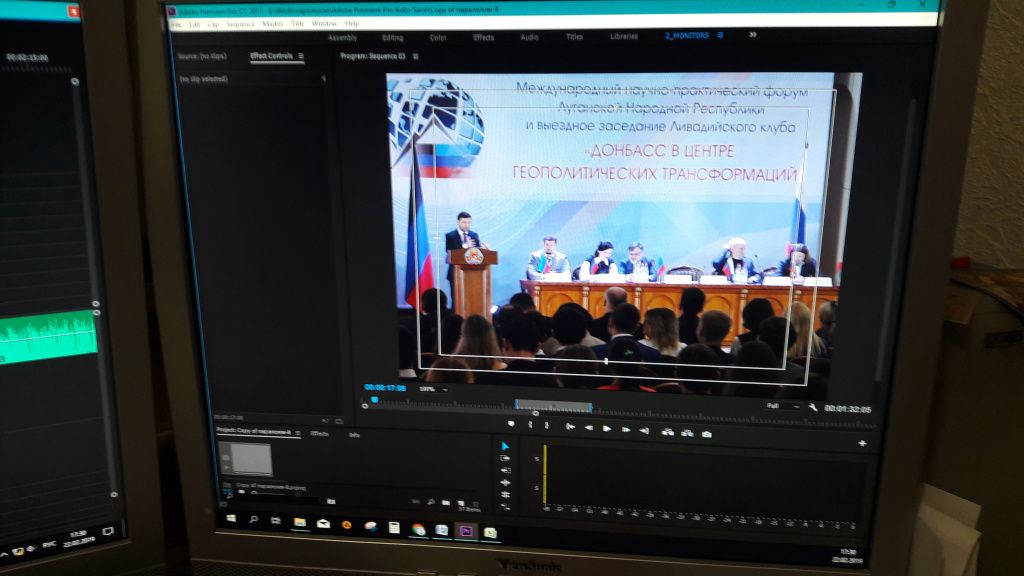Export a frame with the camera icon
Image resolution: width=1024 pixels, height=576 pixels.
(707, 434)
